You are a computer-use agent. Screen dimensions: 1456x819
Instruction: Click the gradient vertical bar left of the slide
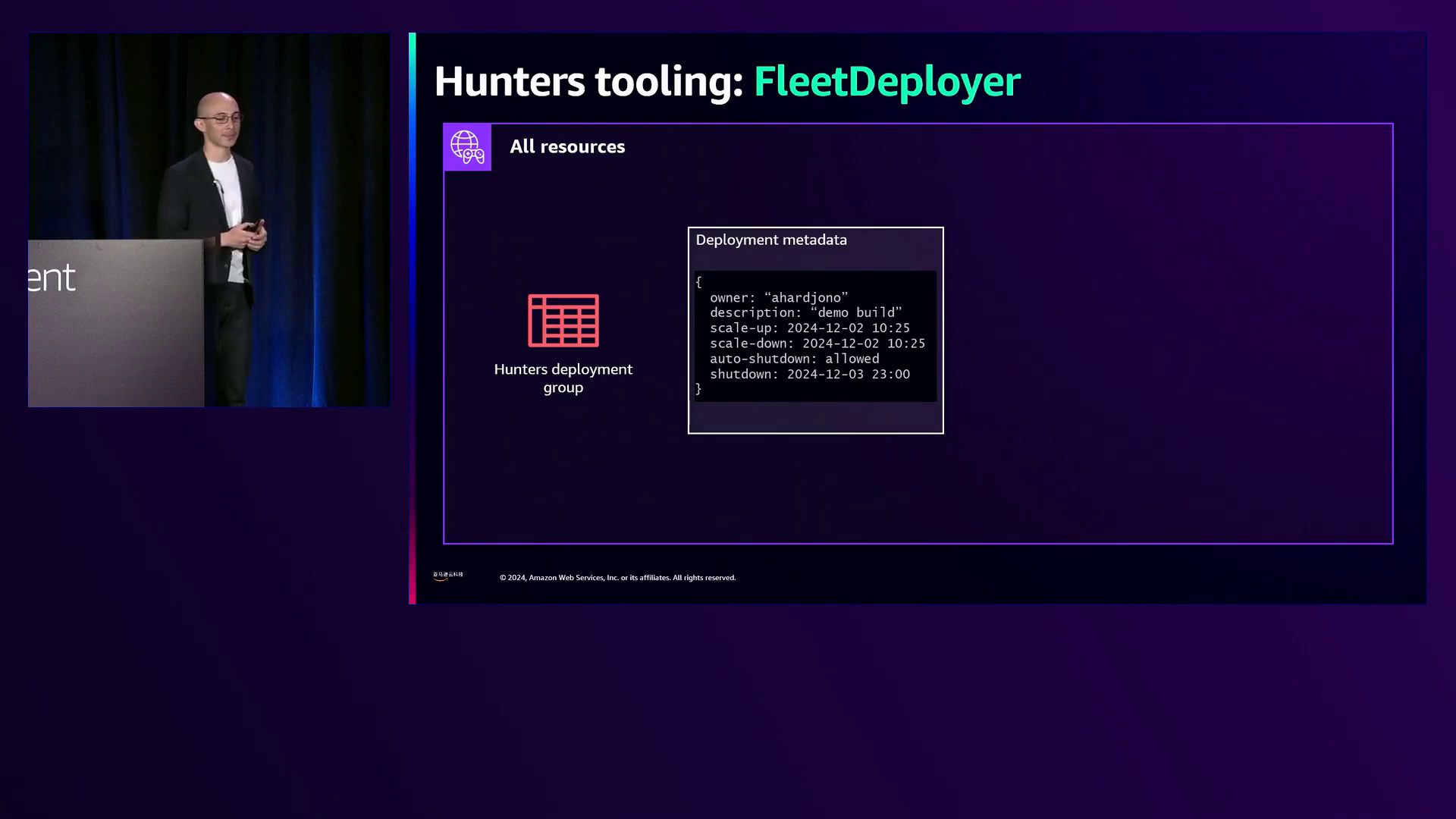412,318
